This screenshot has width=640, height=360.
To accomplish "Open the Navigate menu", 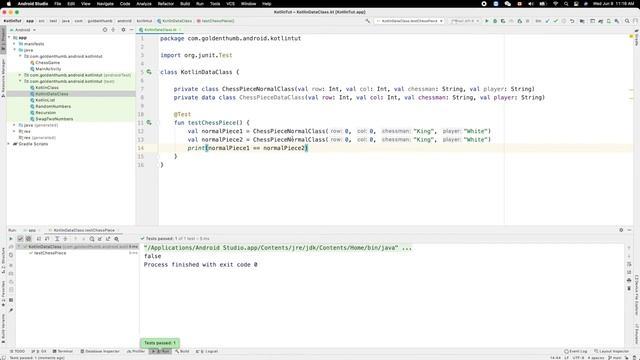I will pyautogui.click(x=105, y=4).
